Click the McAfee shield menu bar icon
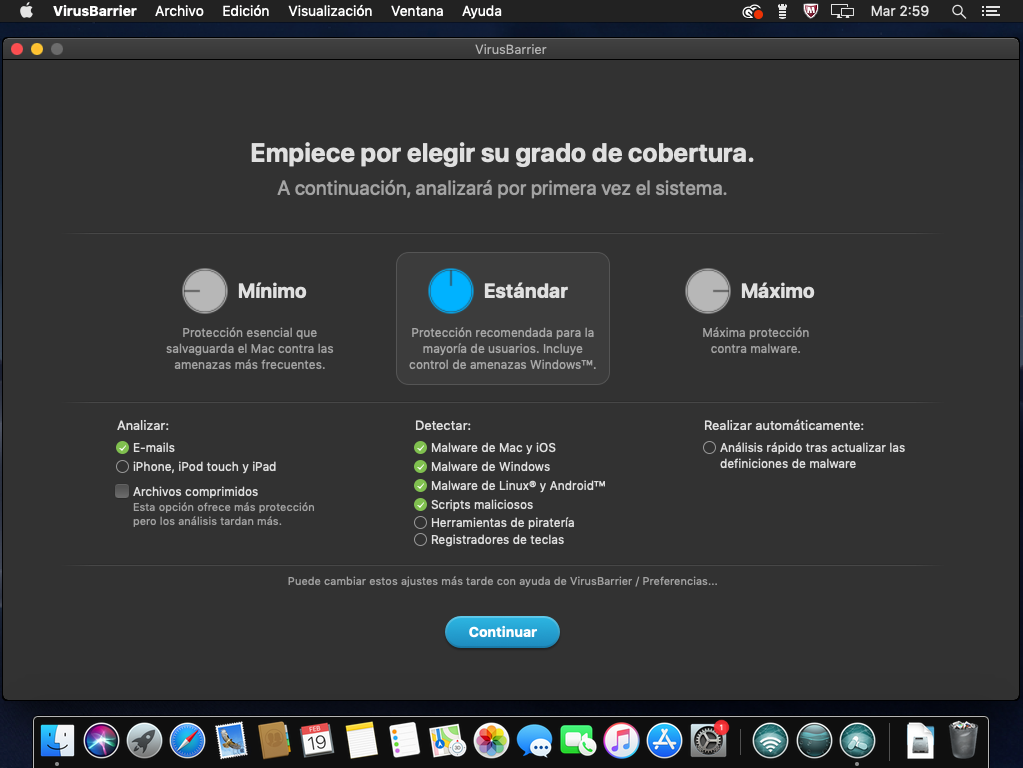1023x768 pixels. point(810,11)
